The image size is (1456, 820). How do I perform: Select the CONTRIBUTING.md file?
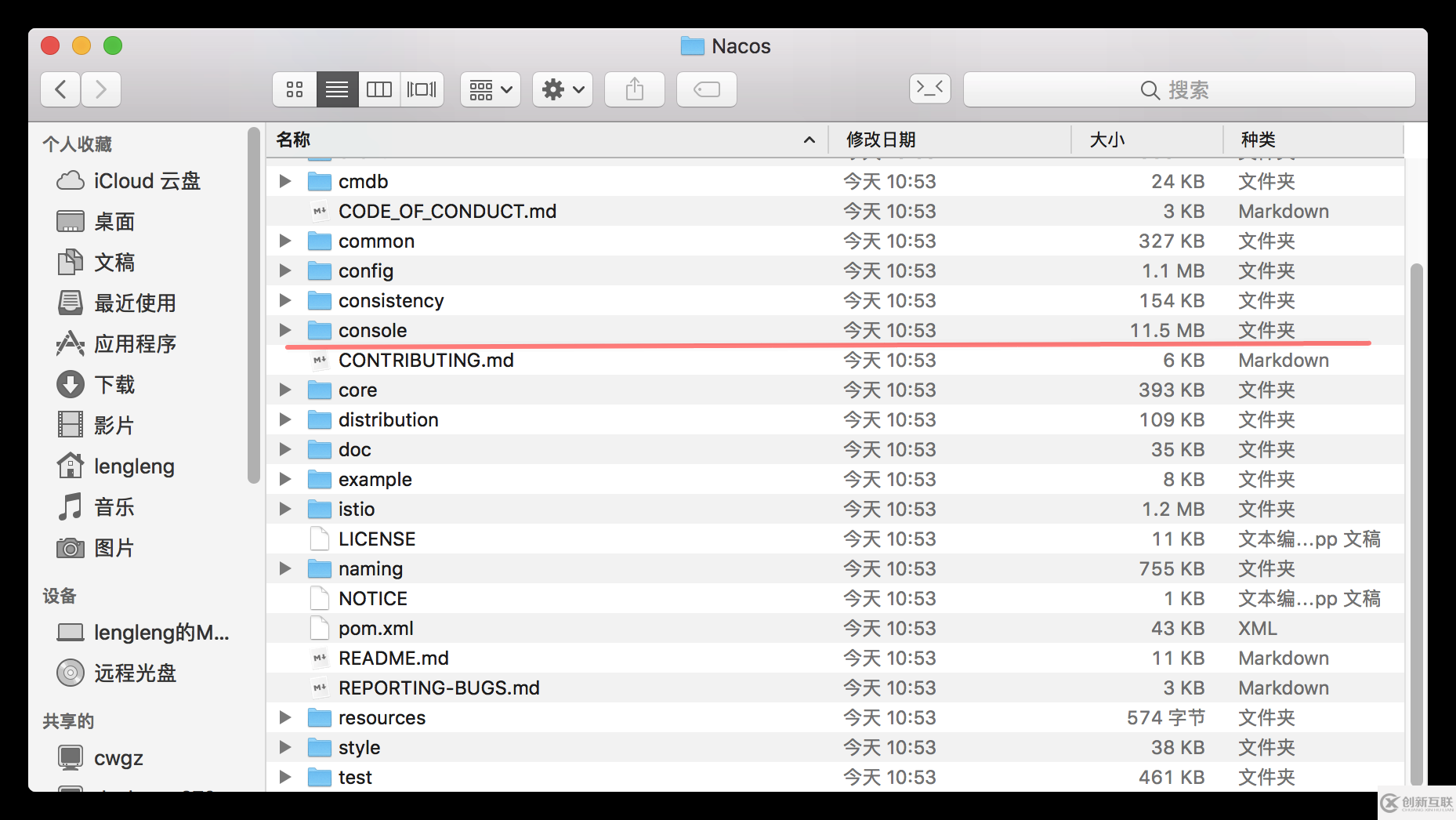point(835,360)
